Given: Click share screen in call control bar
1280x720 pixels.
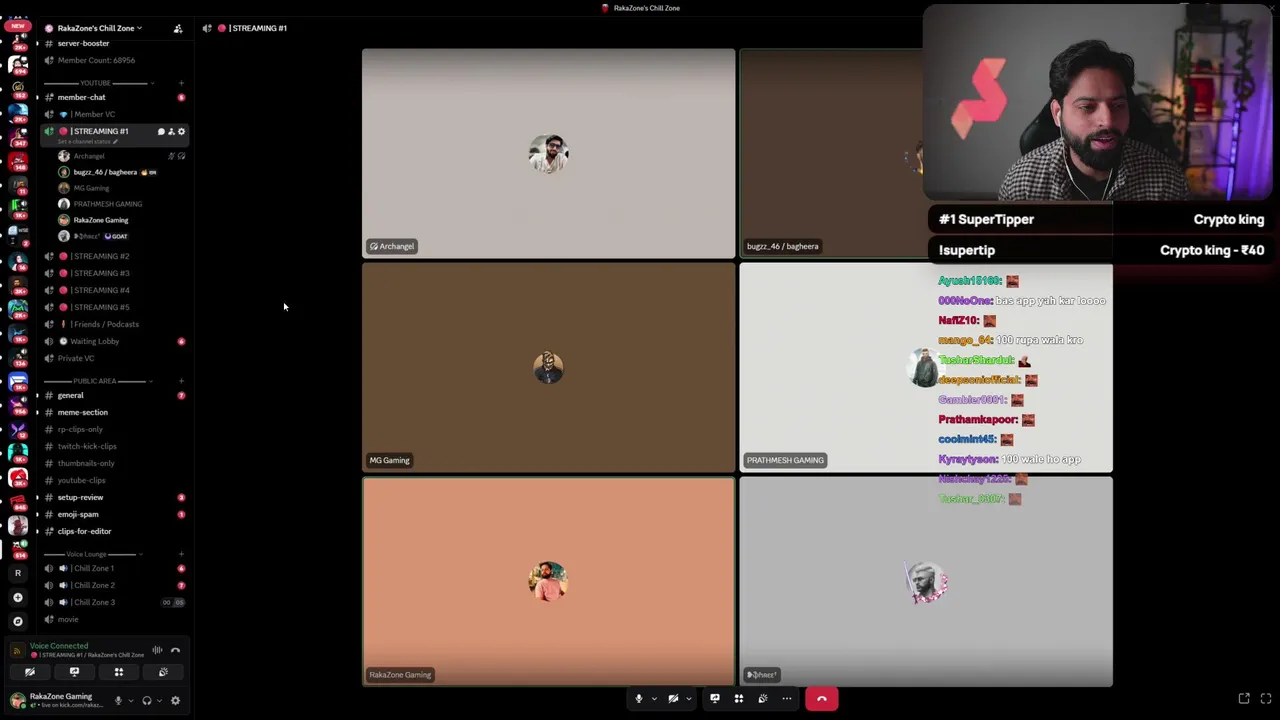Looking at the screenshot, I should click(x=715, y=699).
